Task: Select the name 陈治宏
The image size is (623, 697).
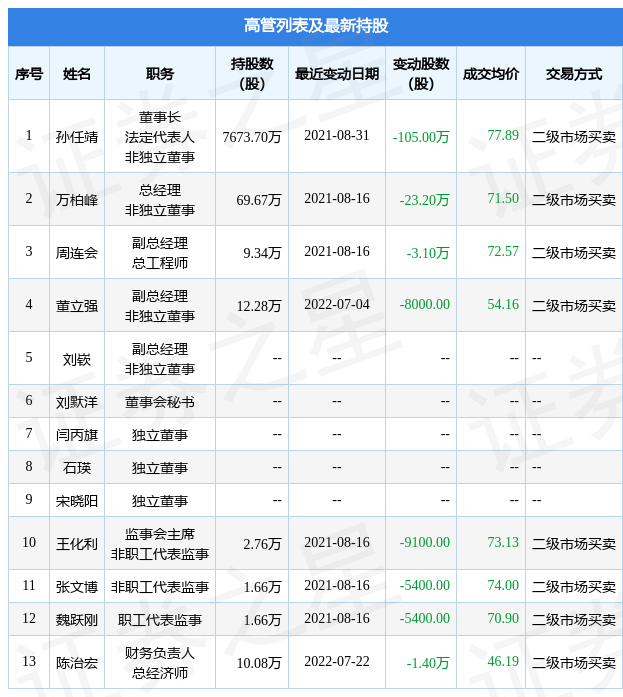Action: [x=77, y=663]
